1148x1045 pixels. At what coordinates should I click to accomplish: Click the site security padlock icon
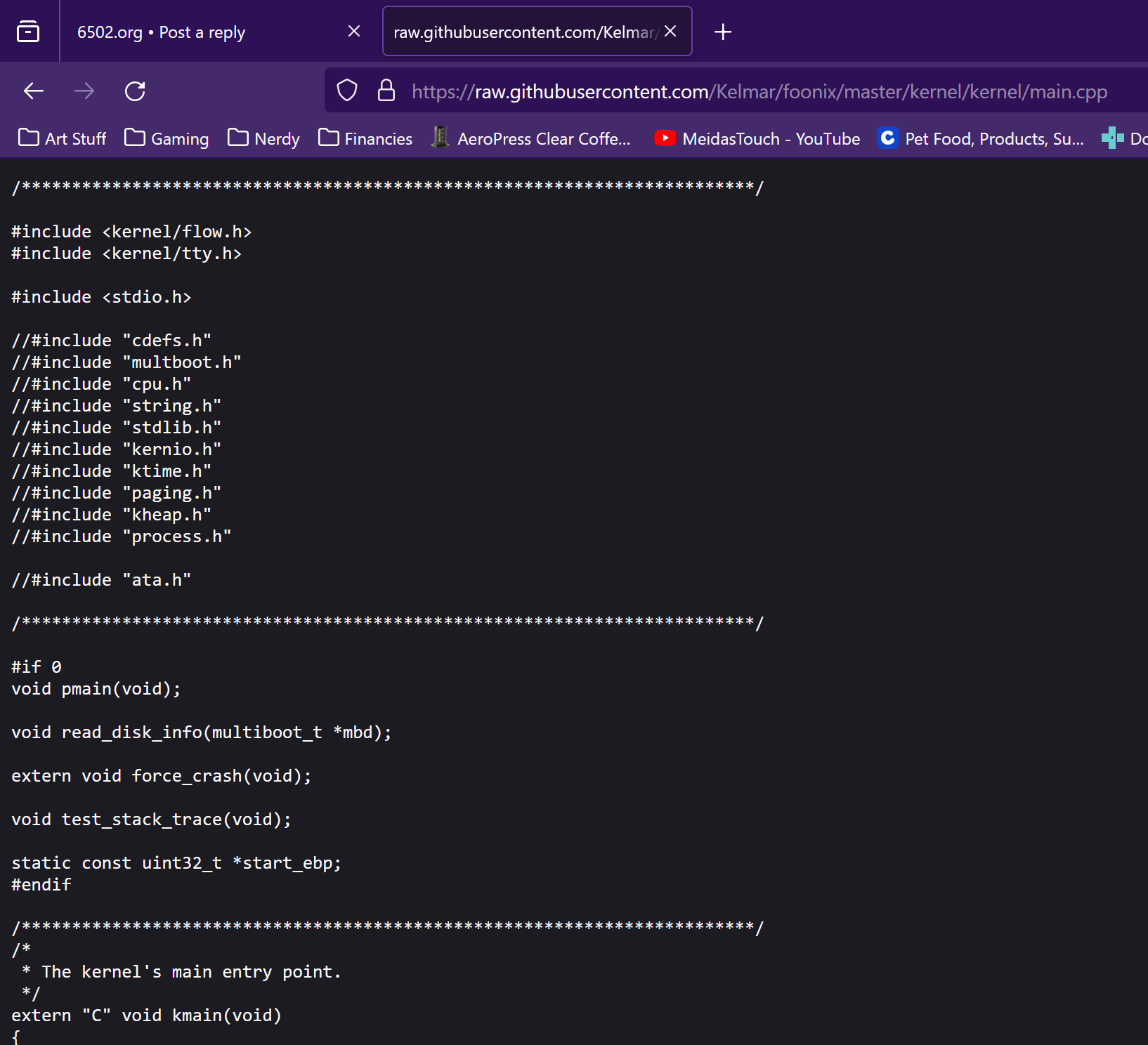[x=386, y=91]
